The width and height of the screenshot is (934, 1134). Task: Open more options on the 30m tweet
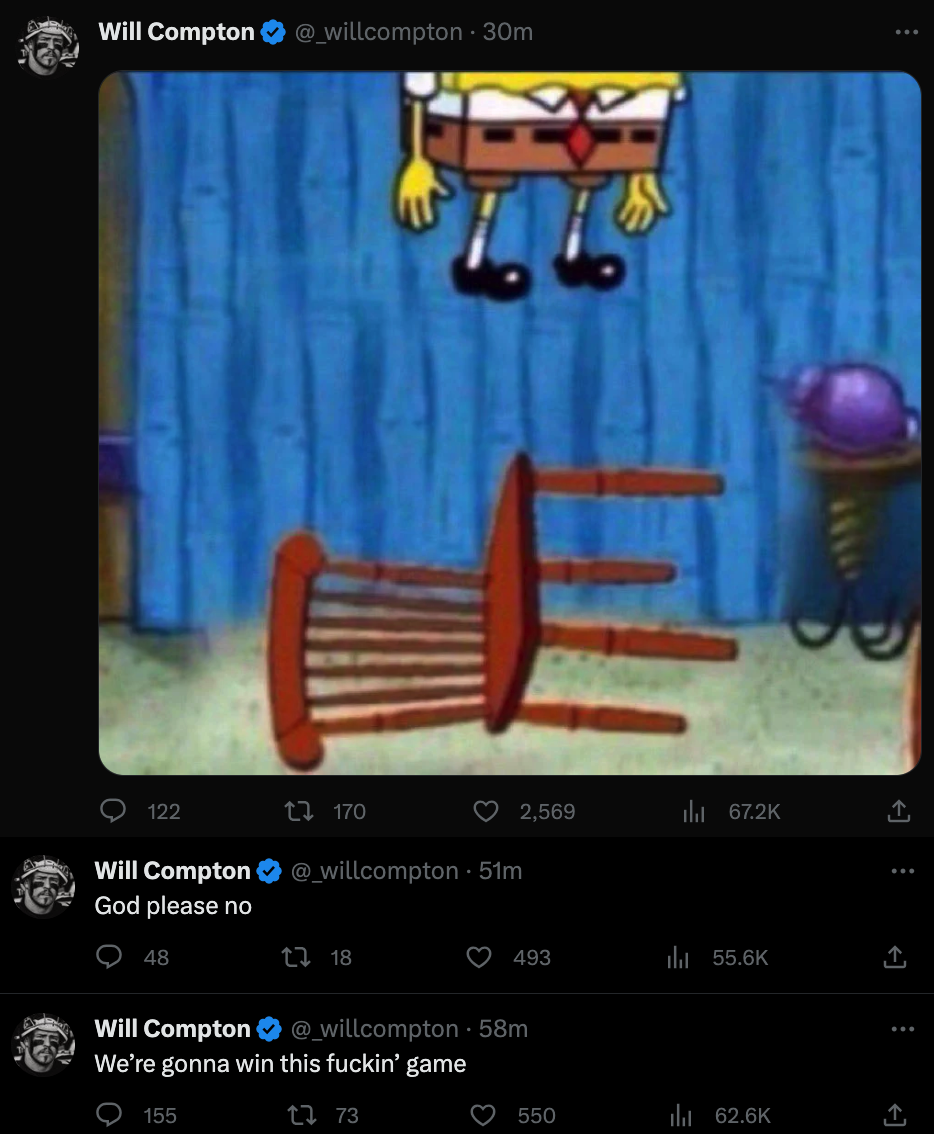click(x=906, y=32)
